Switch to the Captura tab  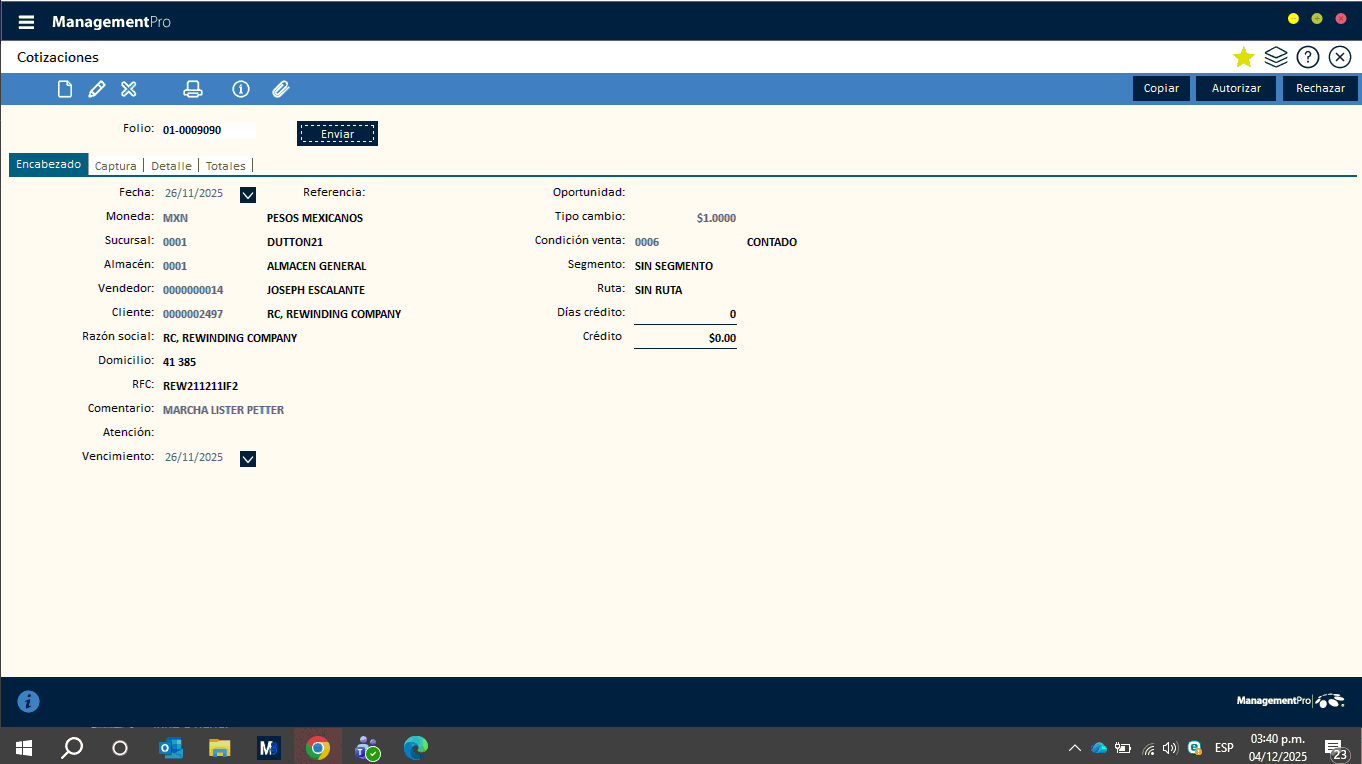[x=115, y=166]
